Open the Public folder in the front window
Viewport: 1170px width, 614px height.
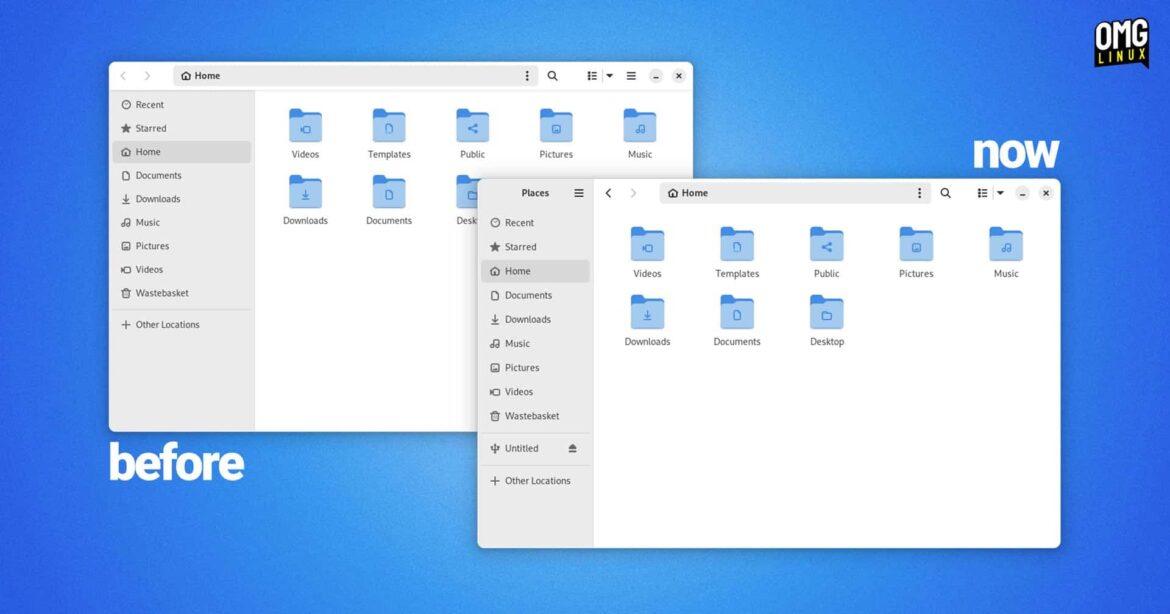(826, 252)
